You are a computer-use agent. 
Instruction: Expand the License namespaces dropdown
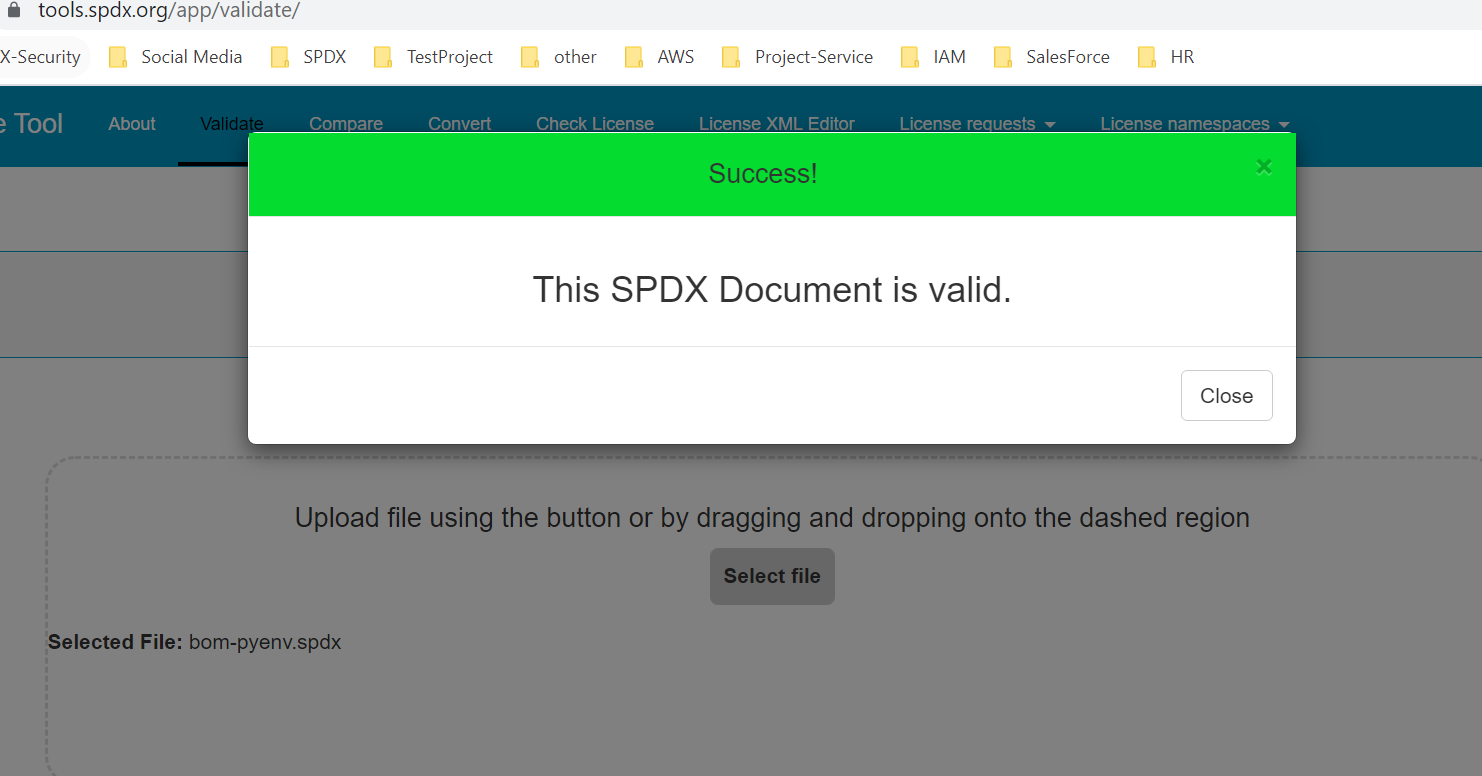pyautogui.click(x=1194, y=123)
